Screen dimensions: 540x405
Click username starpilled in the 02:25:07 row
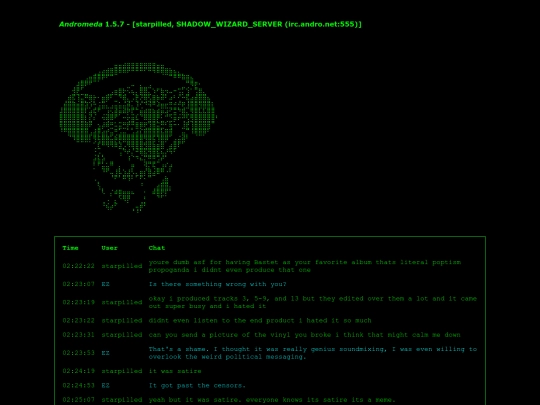122,400
